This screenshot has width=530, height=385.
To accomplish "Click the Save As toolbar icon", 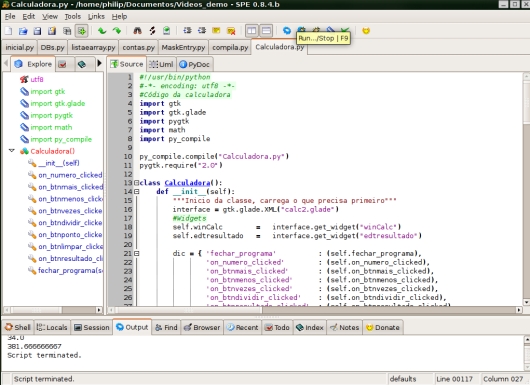I will click(x=52, y=31).
